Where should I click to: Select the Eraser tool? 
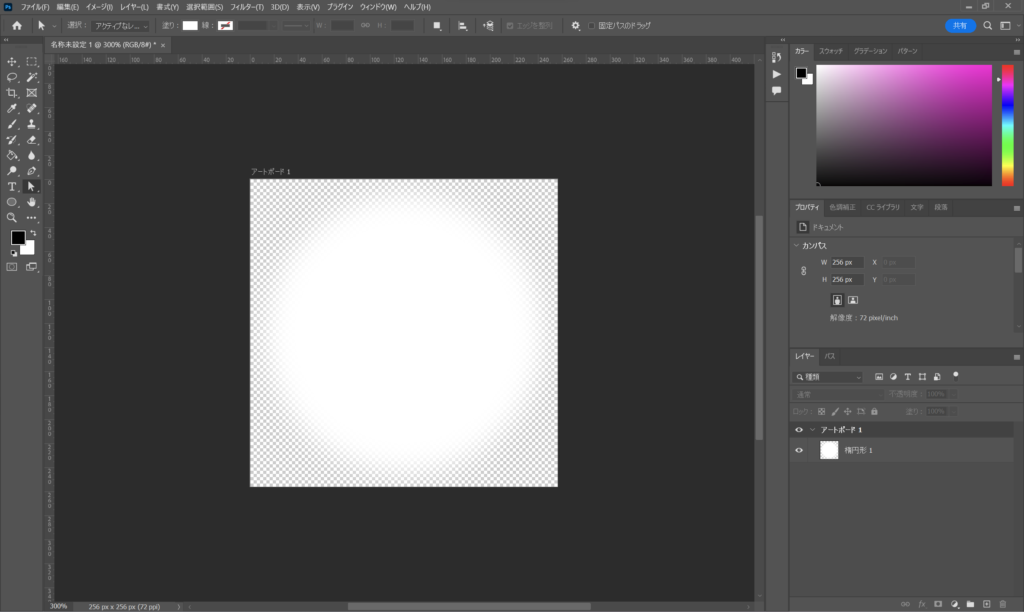(32, 140)
